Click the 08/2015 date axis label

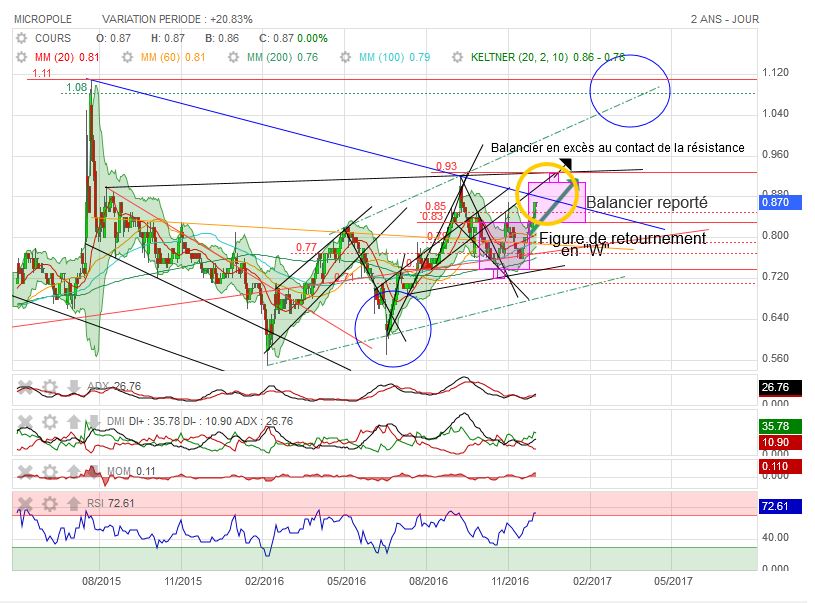(x=101, y=581)
